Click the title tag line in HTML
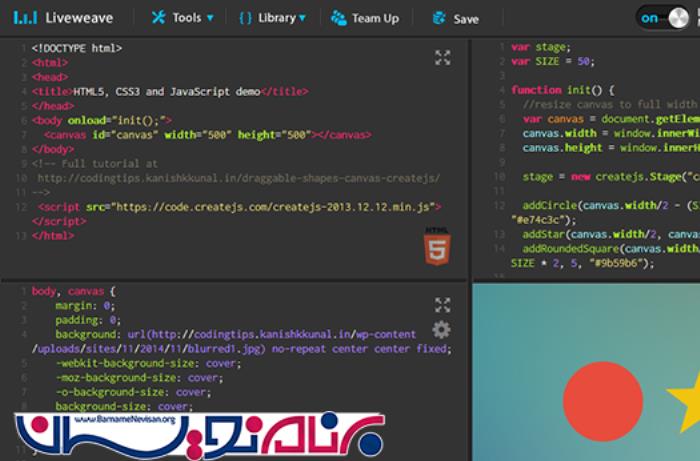700x461 pixels. click(x=170, y=91)
